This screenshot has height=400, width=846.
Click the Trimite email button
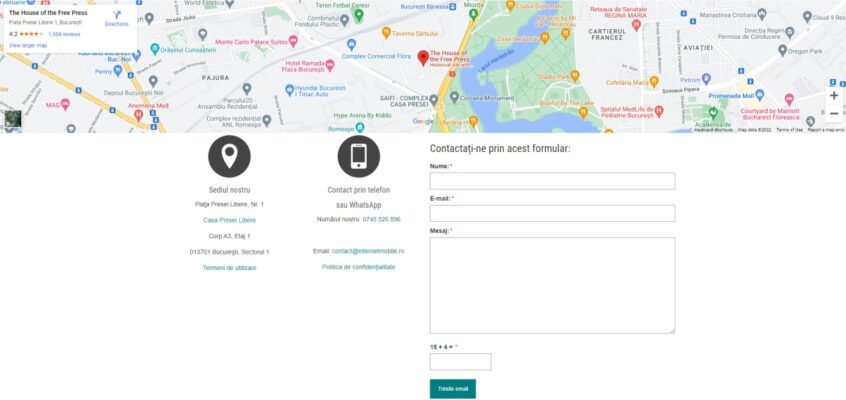click(453, 389)
